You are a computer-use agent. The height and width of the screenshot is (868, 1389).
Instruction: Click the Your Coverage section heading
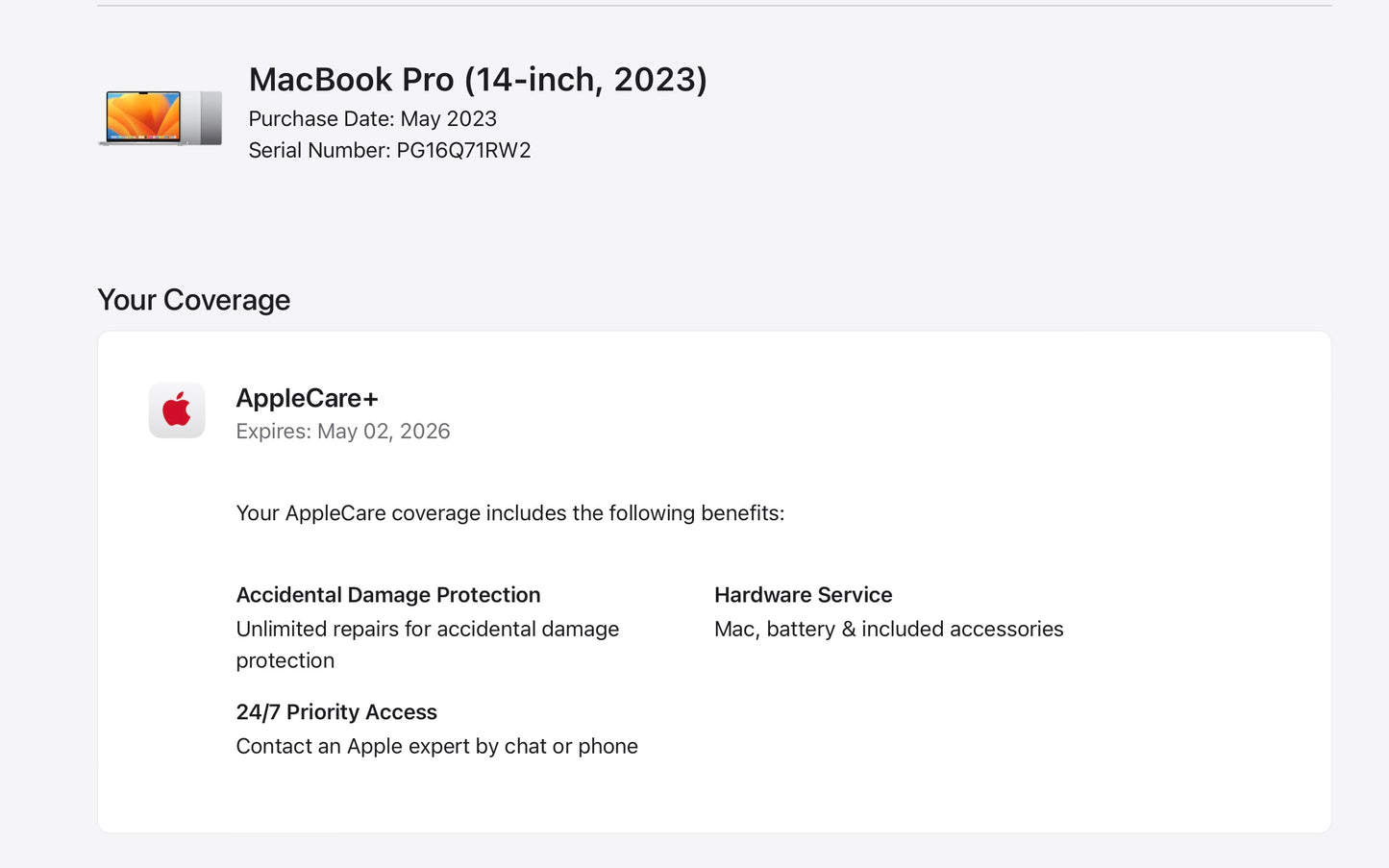click(x=193, y=299)
